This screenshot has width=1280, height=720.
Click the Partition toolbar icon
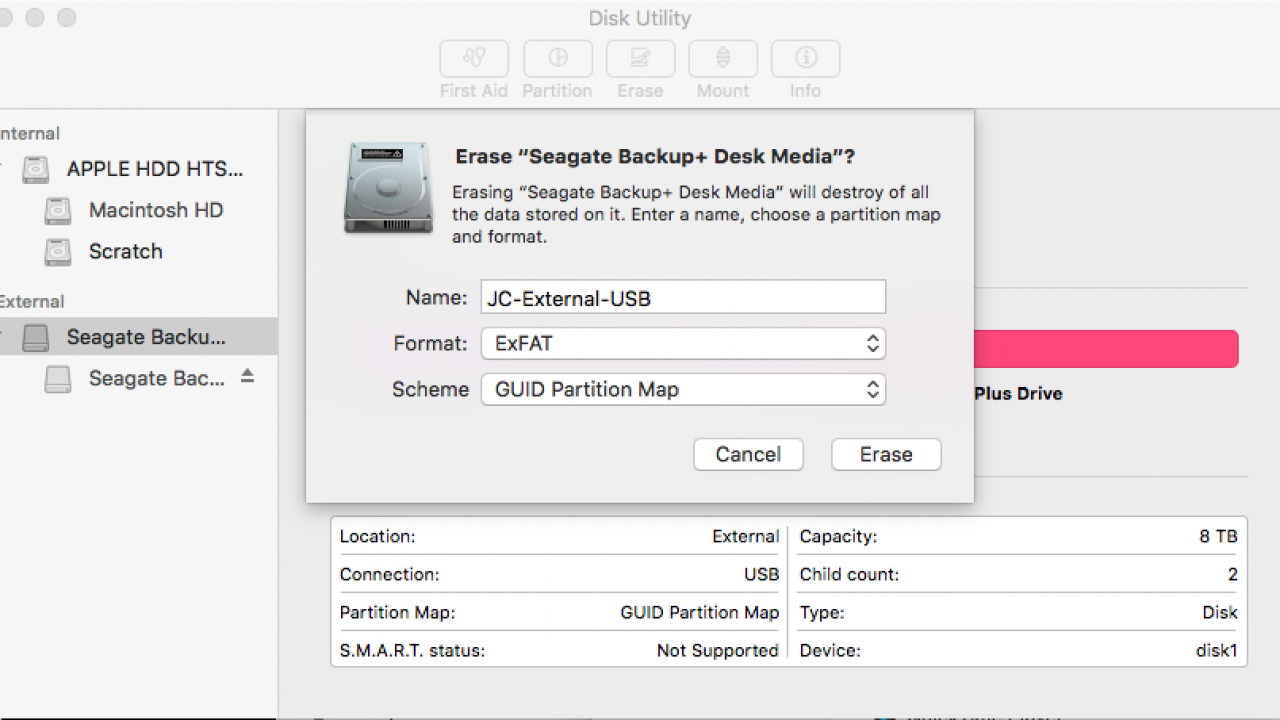point(557,58)
